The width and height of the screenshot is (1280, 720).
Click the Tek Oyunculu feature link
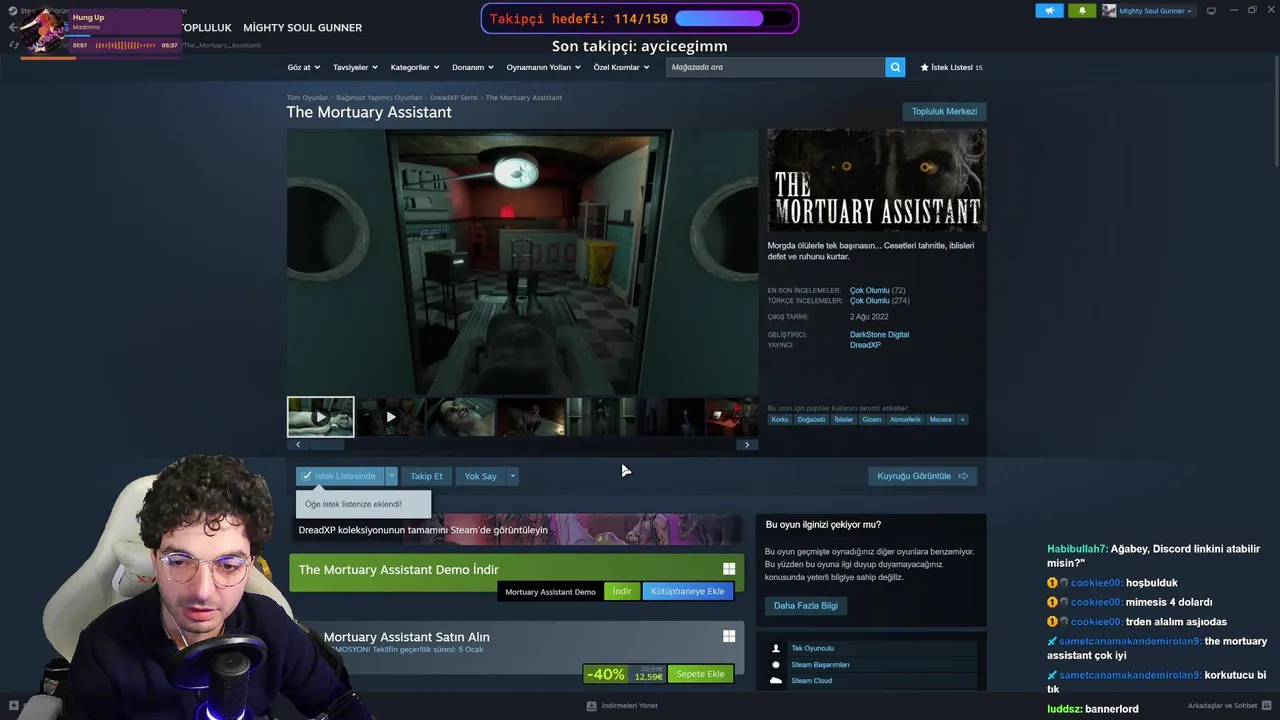812,648
